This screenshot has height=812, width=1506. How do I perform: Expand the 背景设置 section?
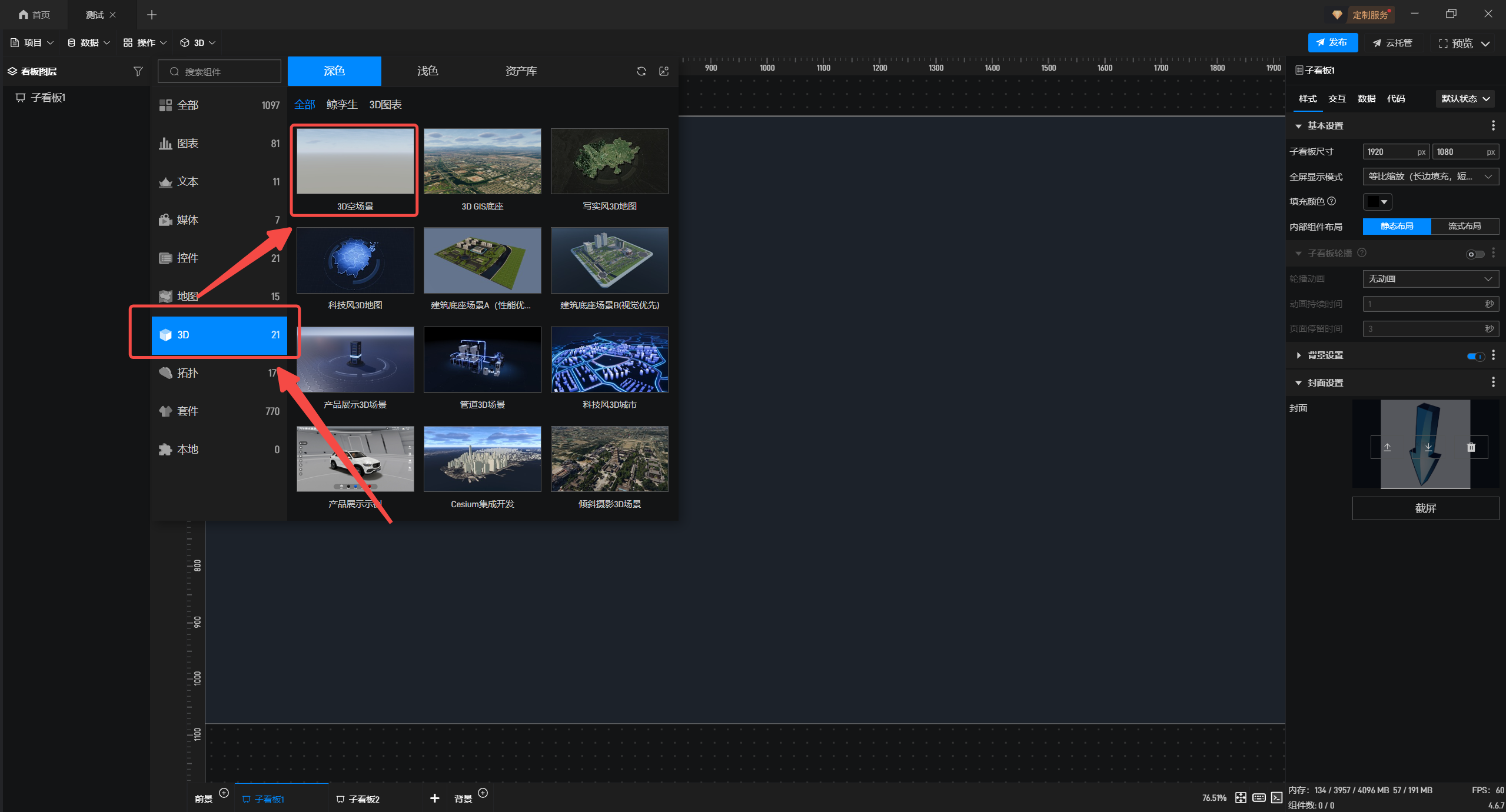point(1299,355)
